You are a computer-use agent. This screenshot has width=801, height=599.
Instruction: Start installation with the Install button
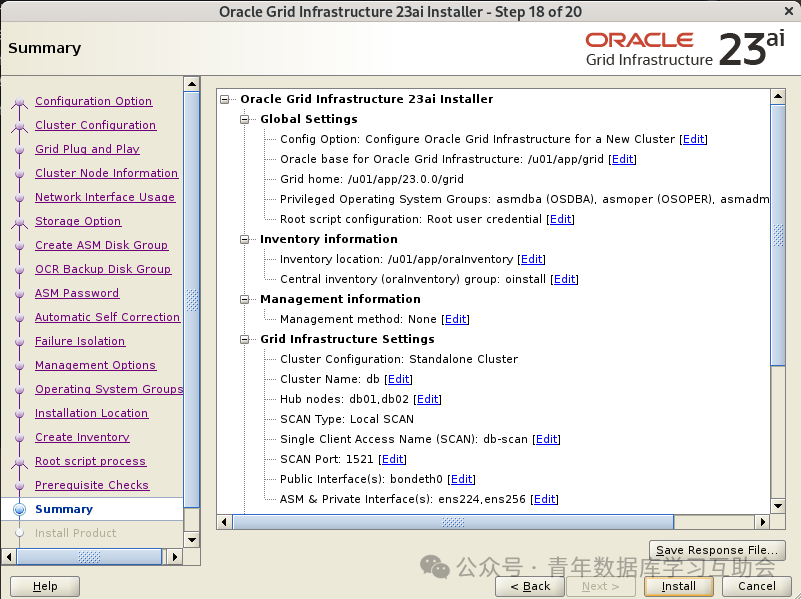[678, 586]
